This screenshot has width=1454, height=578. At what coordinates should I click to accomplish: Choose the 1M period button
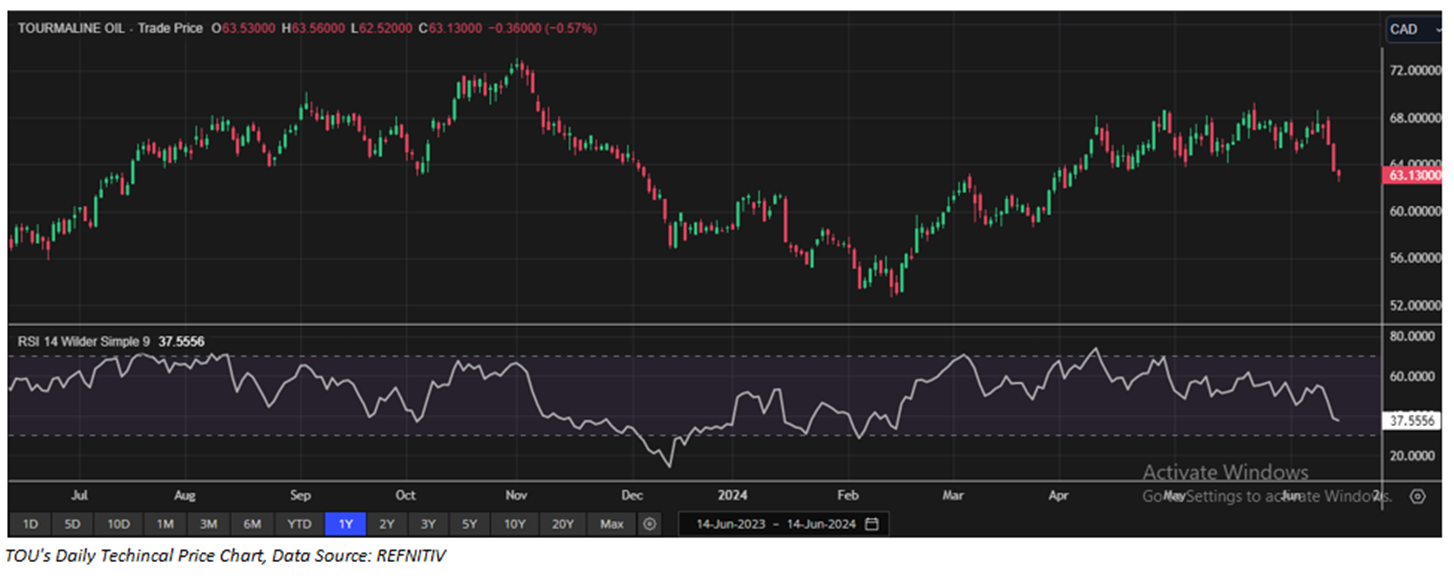(x=164, y=524)
